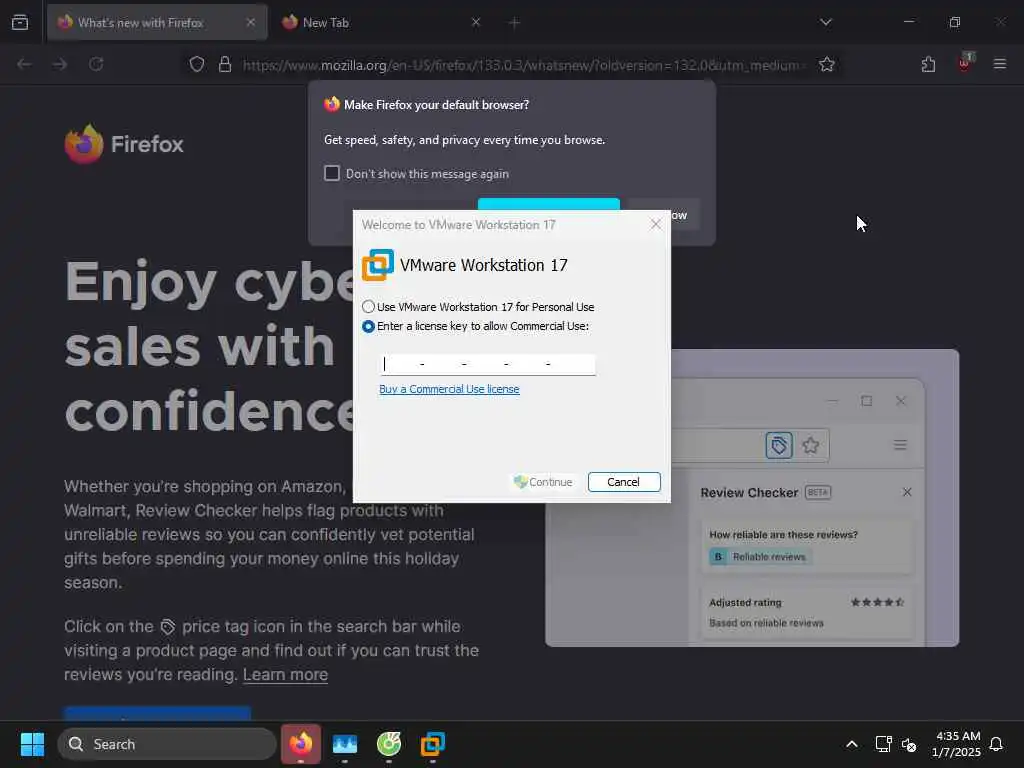Viewport: 1024px width, 768px height.
Task: Click the price tag icon in the illustration
Action: click(778, 445)
